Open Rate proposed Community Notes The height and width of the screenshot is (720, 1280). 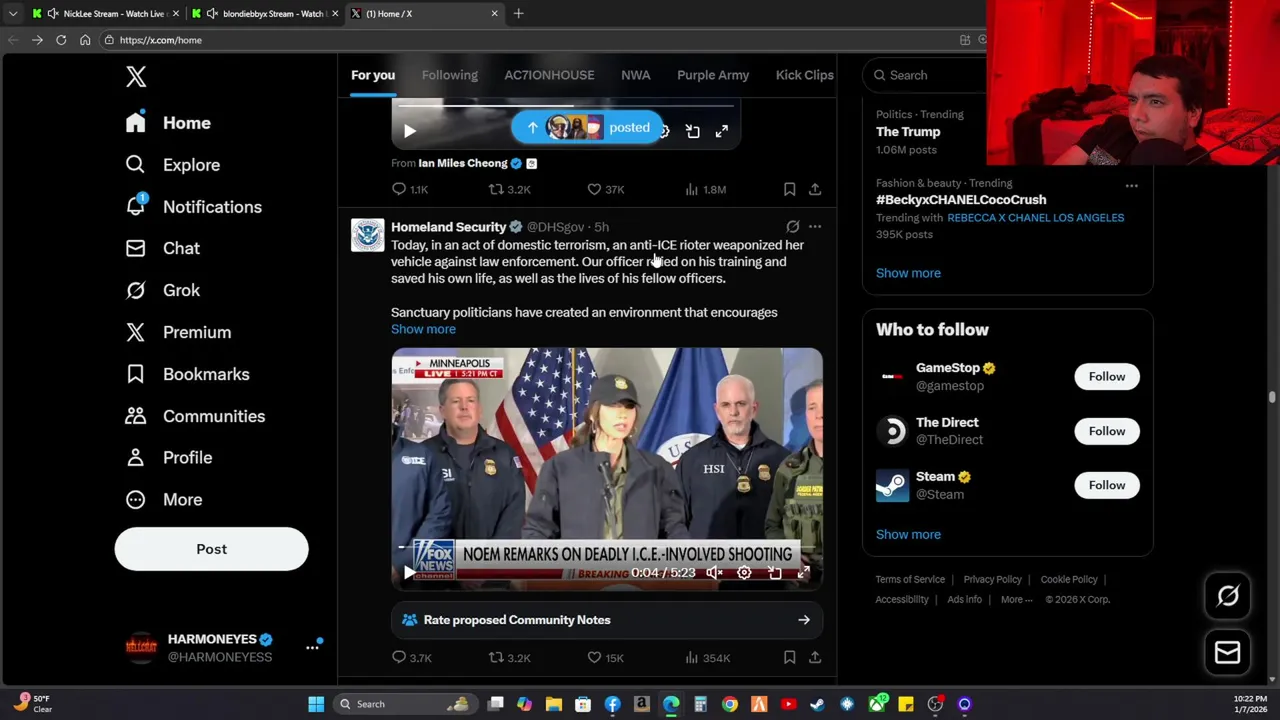click(607, 620)
